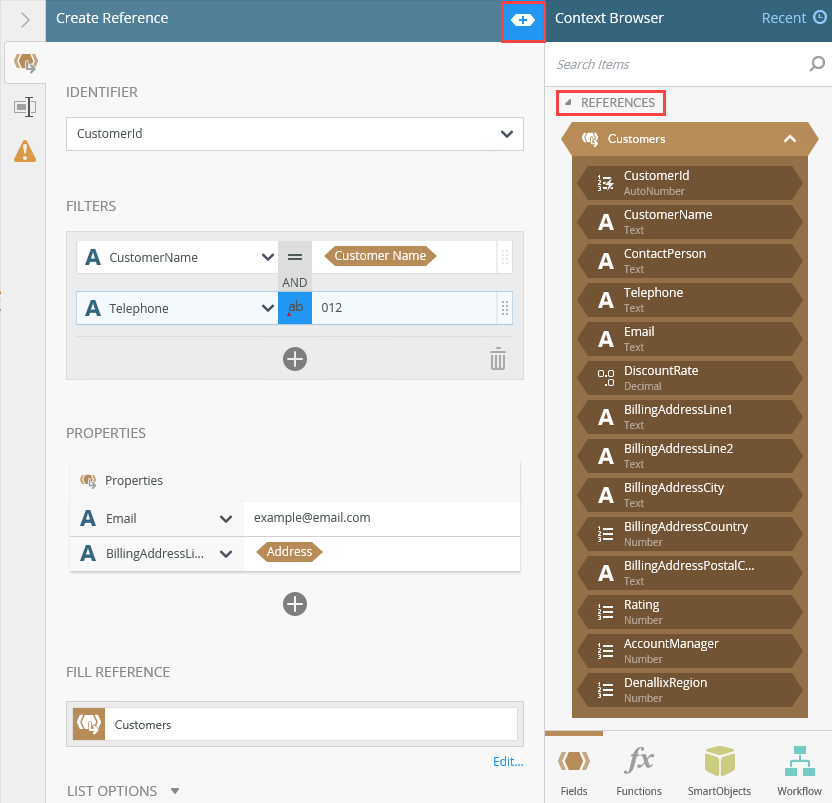Viewport: 832px width, 803px height.
Task: Select the CustomerId AutoNumber field
Action: [x=689, y=183]
